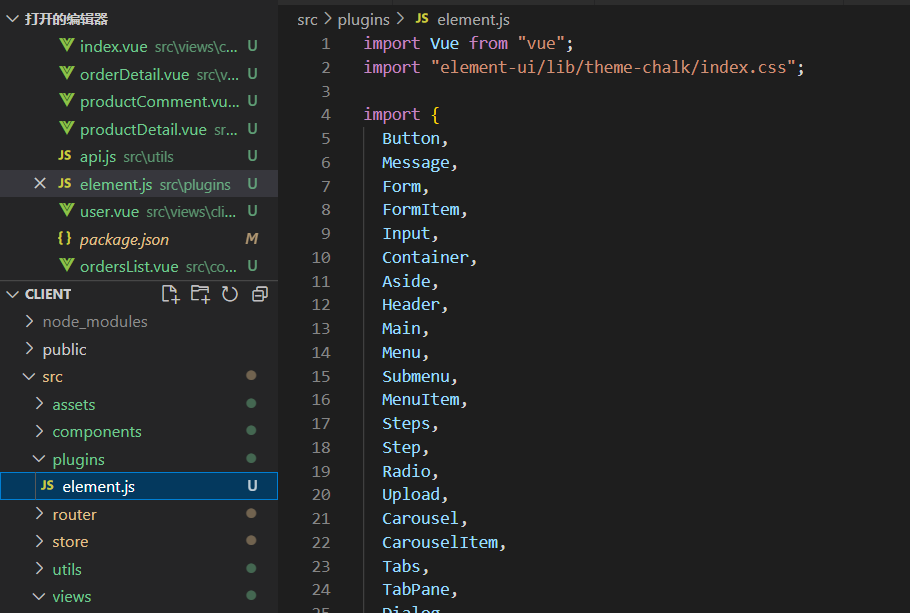The height and width of the screenshot is (613, 910).
Task: Collapse the src folder
Action: pos(28,376)
